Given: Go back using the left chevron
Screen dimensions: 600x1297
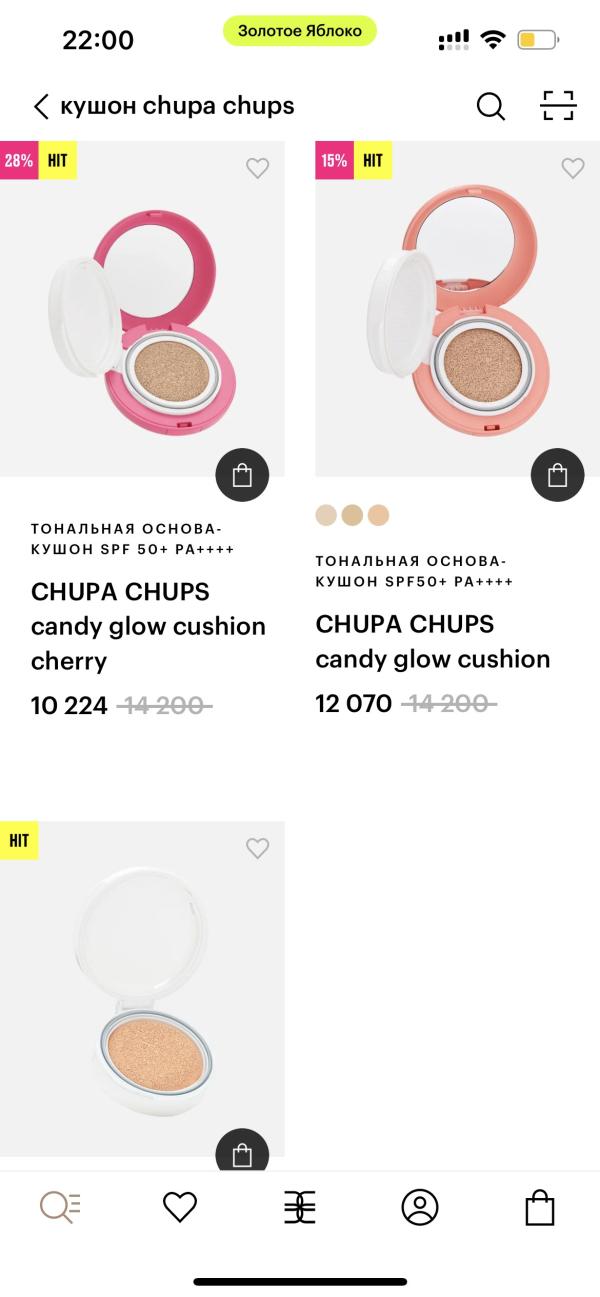Looking at the screenshot, I should (41, 106).
